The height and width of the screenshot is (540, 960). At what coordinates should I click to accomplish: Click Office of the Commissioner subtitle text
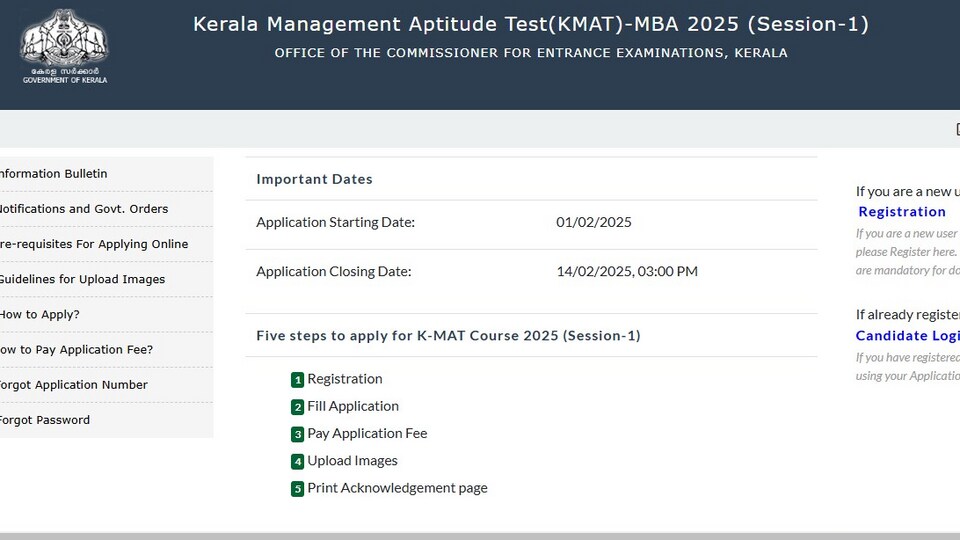(x=531, y=53)
